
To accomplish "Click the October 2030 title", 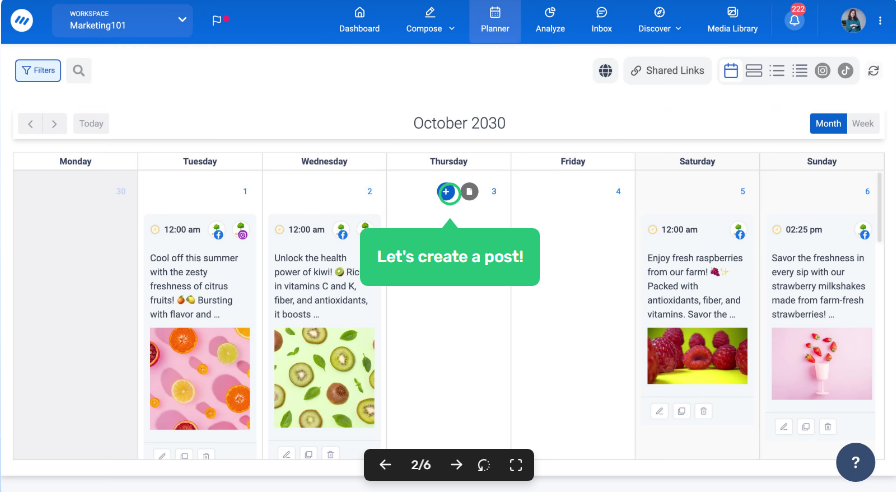I will (459, 123).
